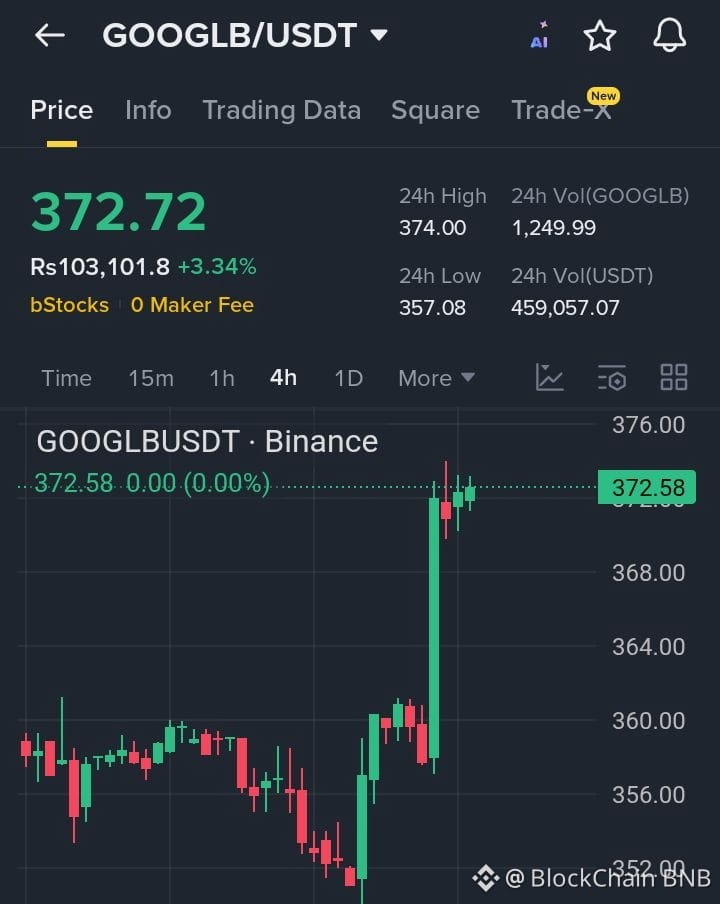
Task: Open the Trade-X tab
Action: pyautogui.click(x=561, y=110)
